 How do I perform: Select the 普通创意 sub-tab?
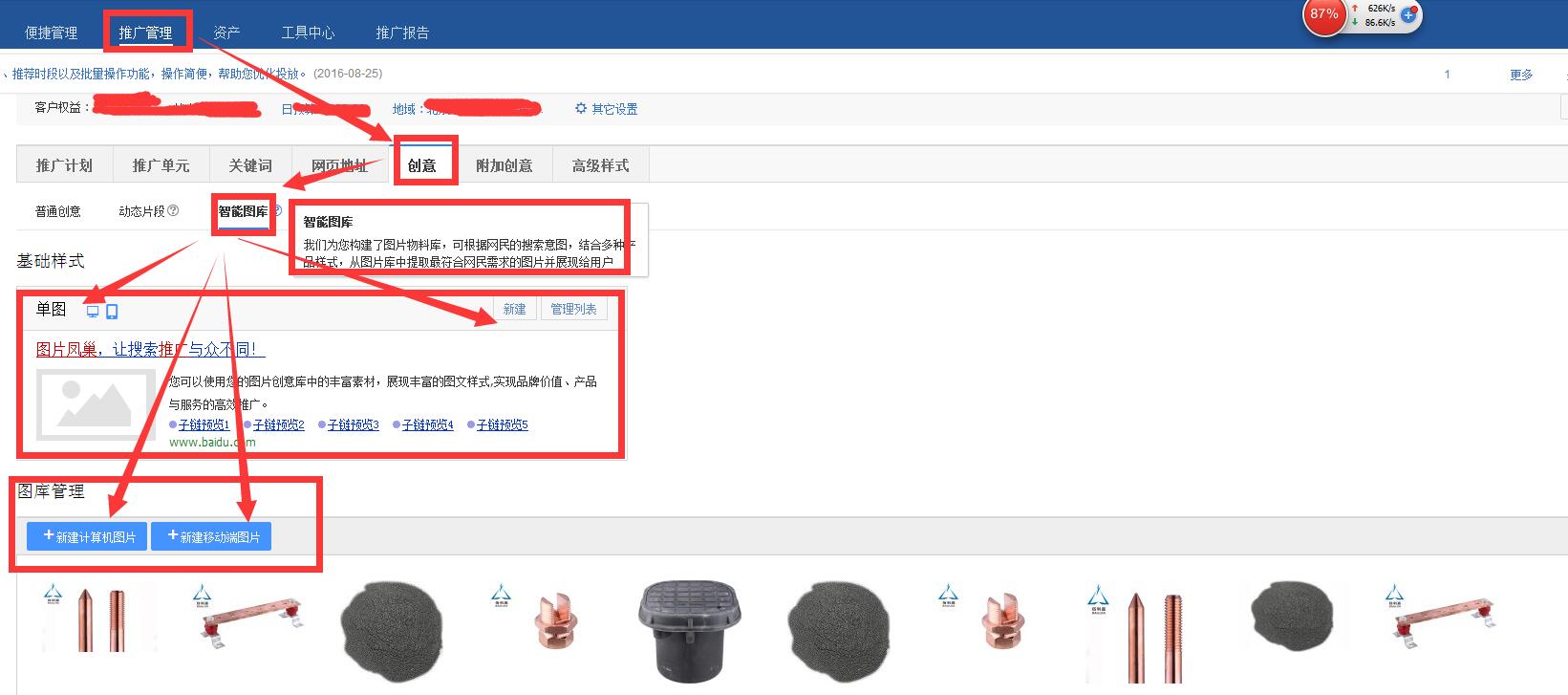point(58,211)
